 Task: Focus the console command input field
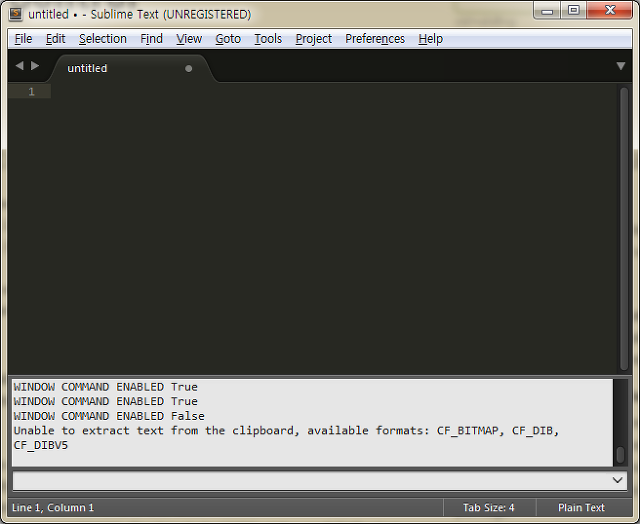pyautogui.click(x=320, y=481)
